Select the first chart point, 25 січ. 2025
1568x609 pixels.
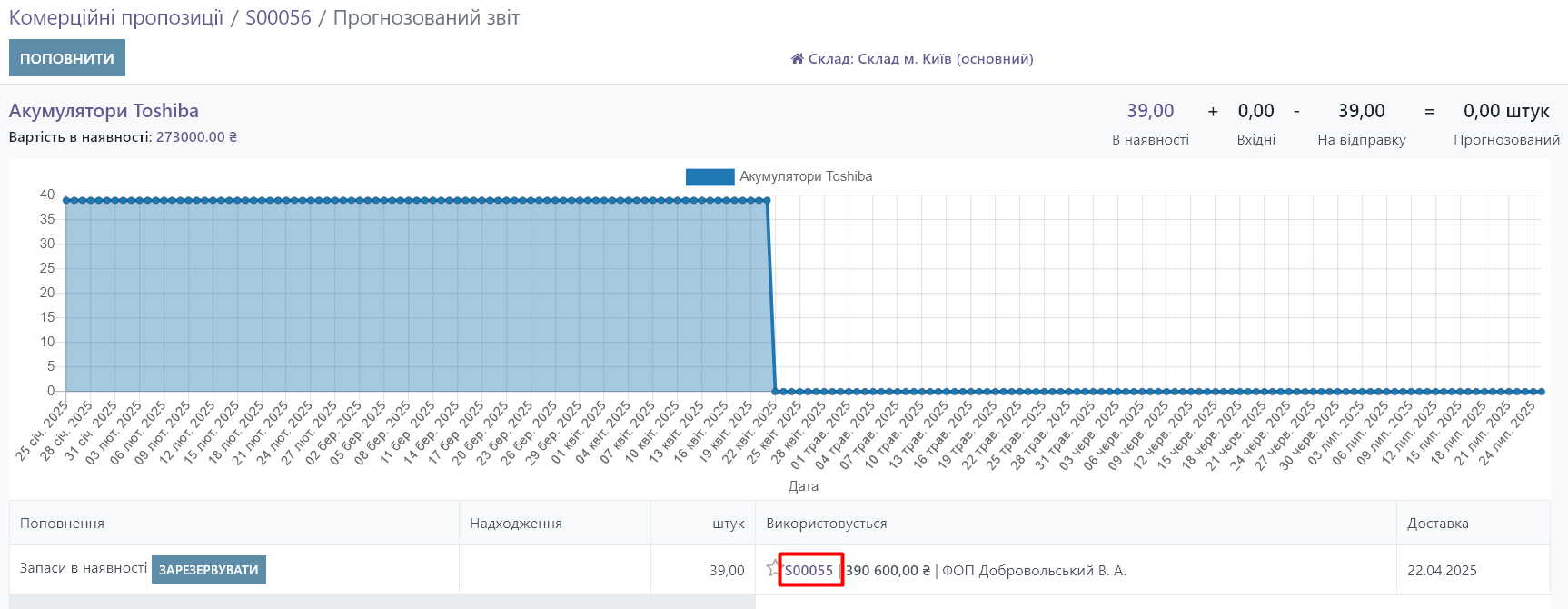[x=66, y=200]
